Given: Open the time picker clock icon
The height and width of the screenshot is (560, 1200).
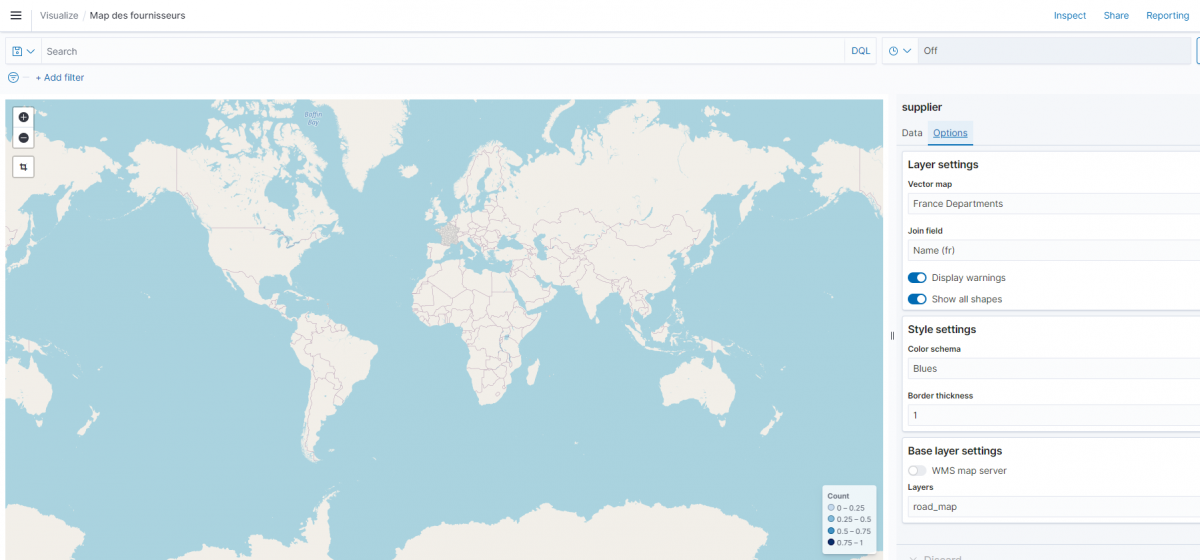Looking at the screenshot, I should click(900, 51).
